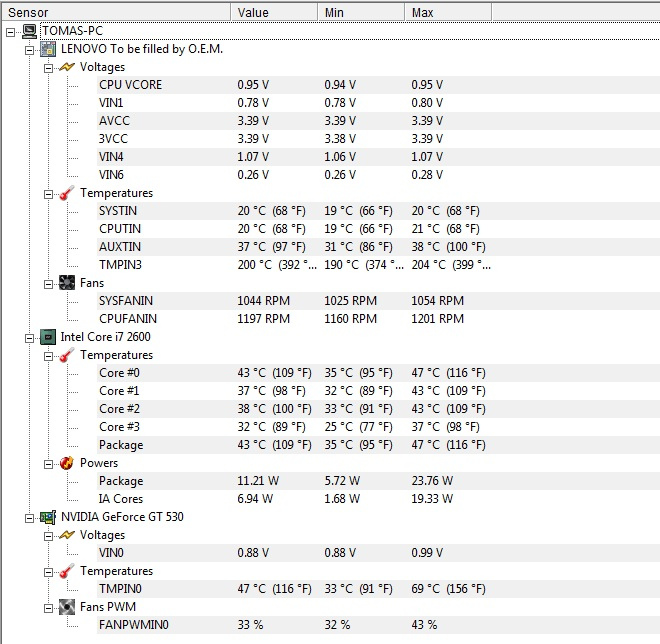The width and height of the screenshot is (660, 644).
Task: Click the 1025 RPM SYSFANIN min value
Action: [x=351, y=301]
